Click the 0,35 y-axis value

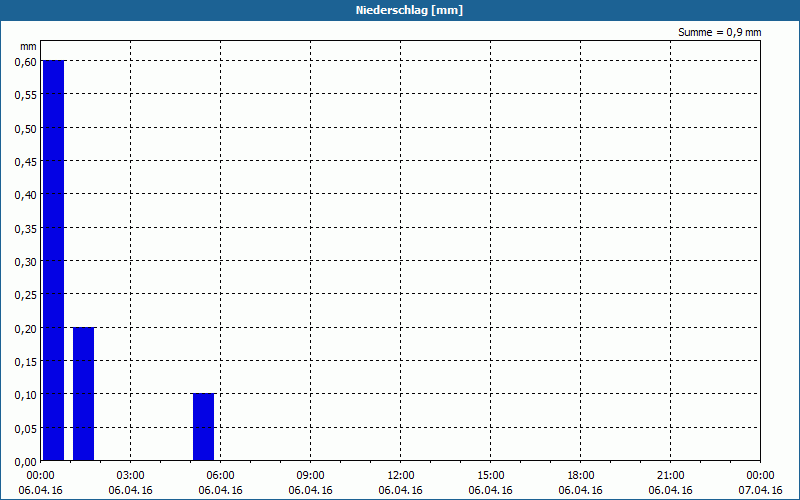click(x=26, y=229)
